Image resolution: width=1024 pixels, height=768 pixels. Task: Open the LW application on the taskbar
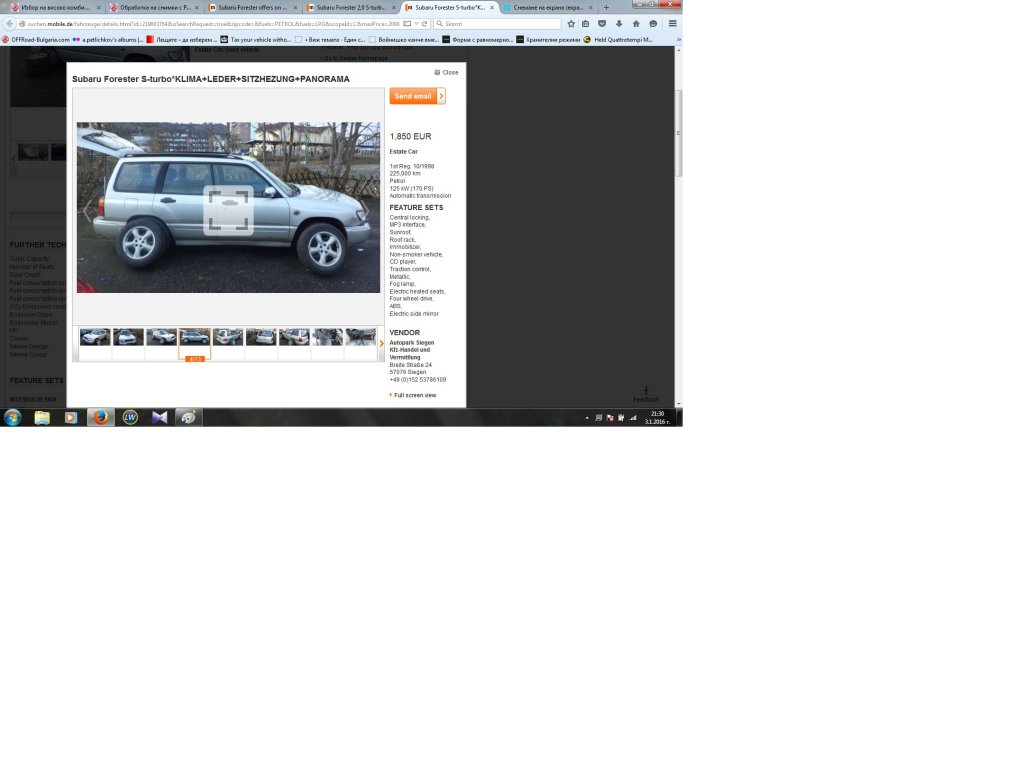(x=130, y=417)
